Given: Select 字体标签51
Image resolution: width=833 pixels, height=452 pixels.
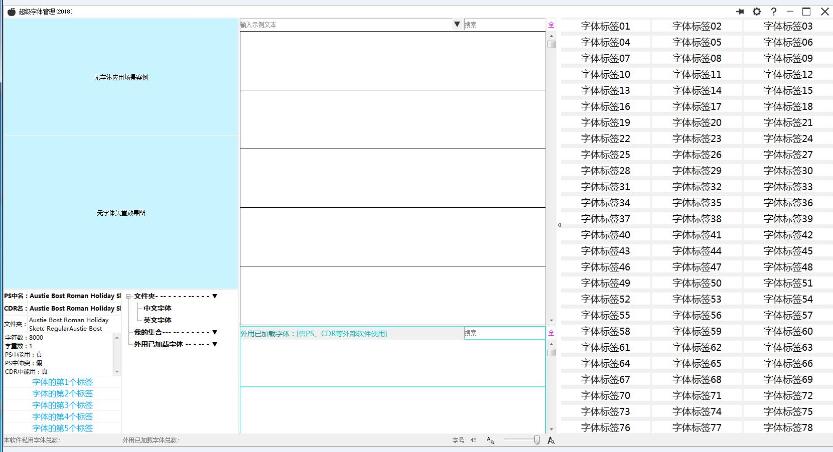Looking at the screenshot, I should pos(788,283).
